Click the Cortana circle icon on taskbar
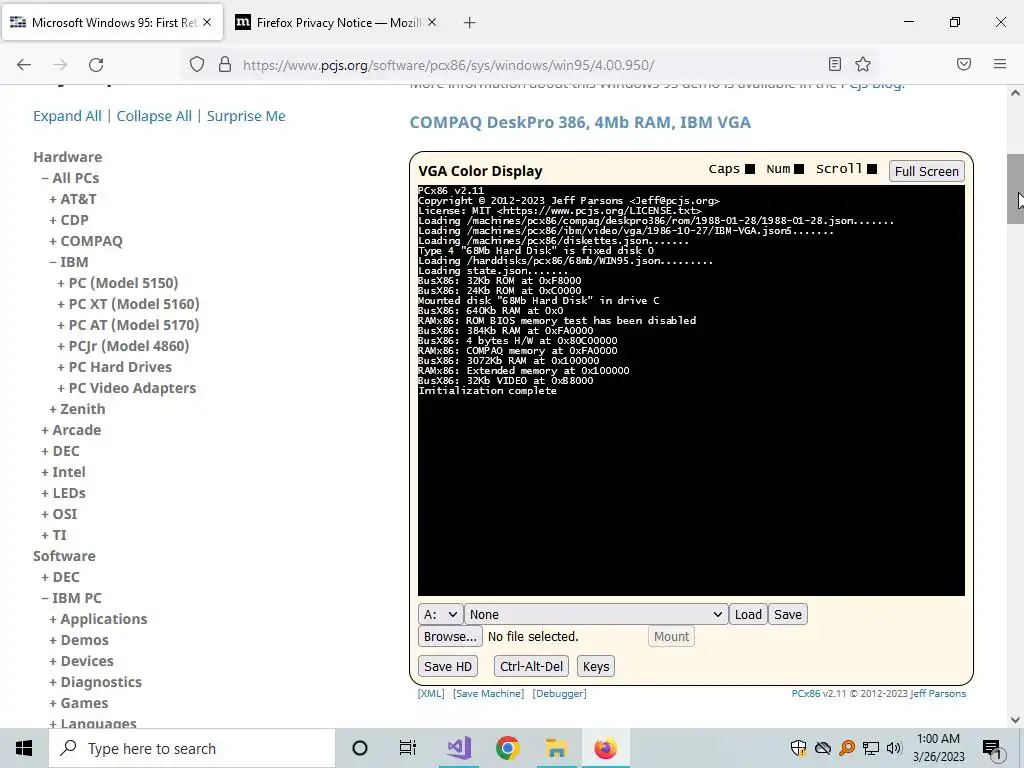 [359, 748]
